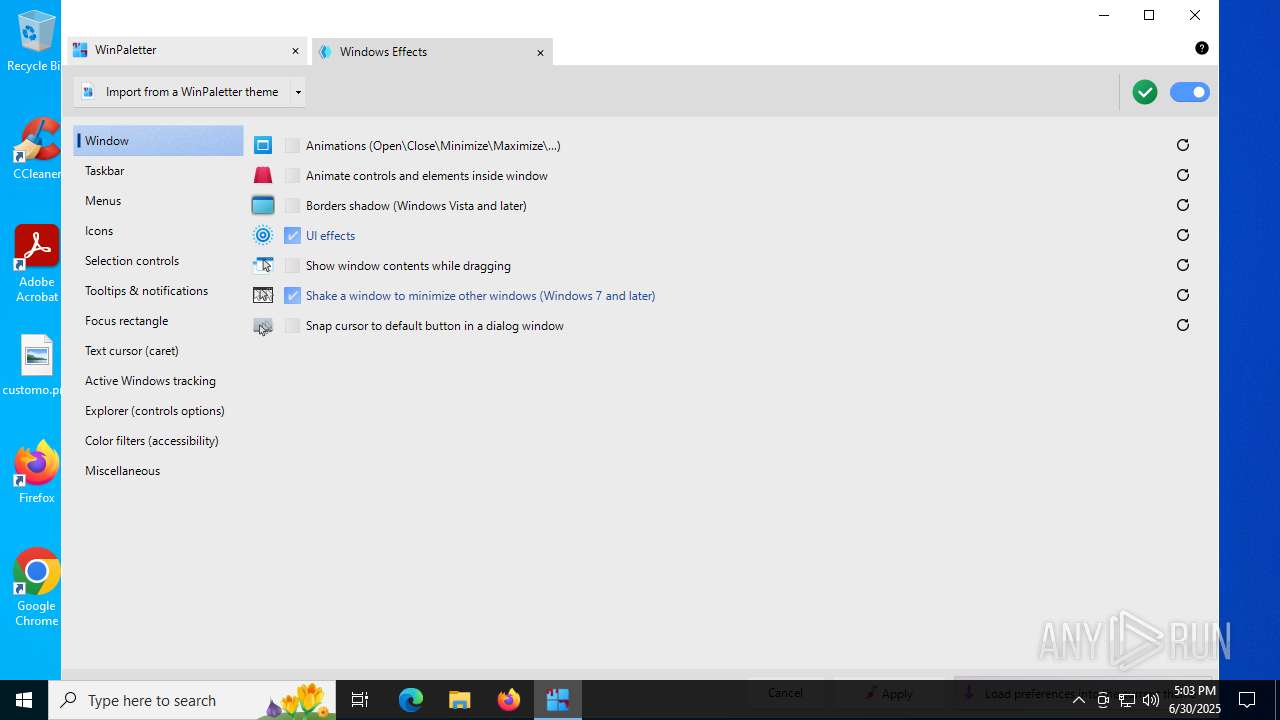Enable Show window contents while dragging
1280x720 pixels.
(292, 265)
